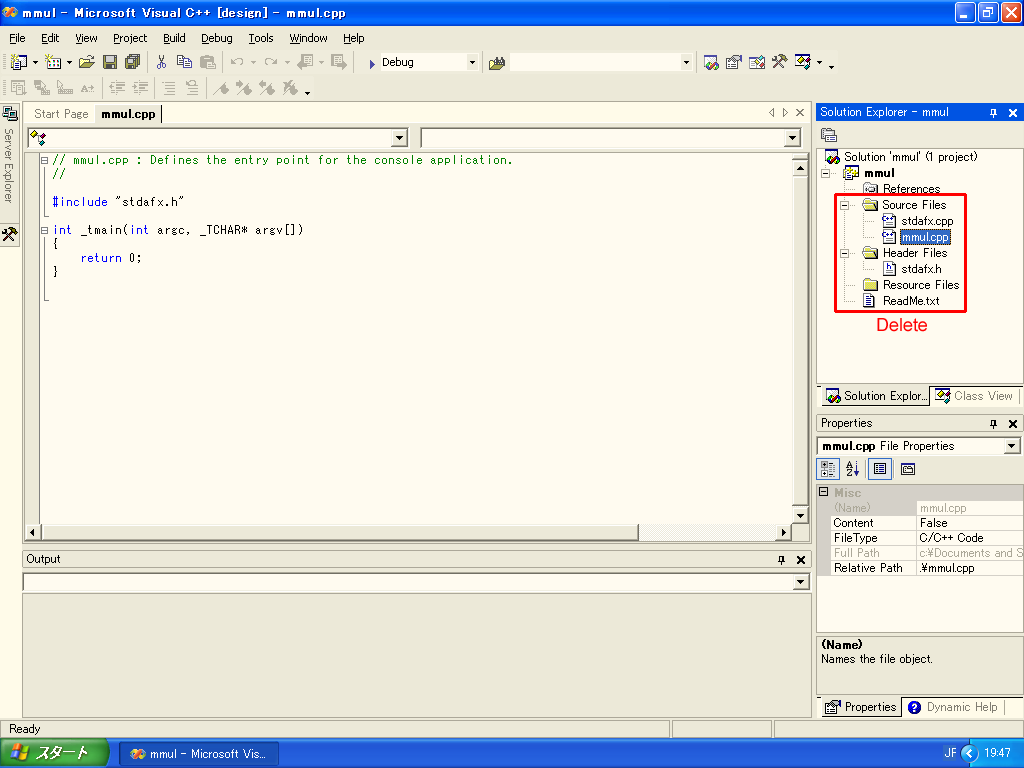Click the Property Pages icon
The height and width of the screenshot is (768, 1024).
coord(908,469)
